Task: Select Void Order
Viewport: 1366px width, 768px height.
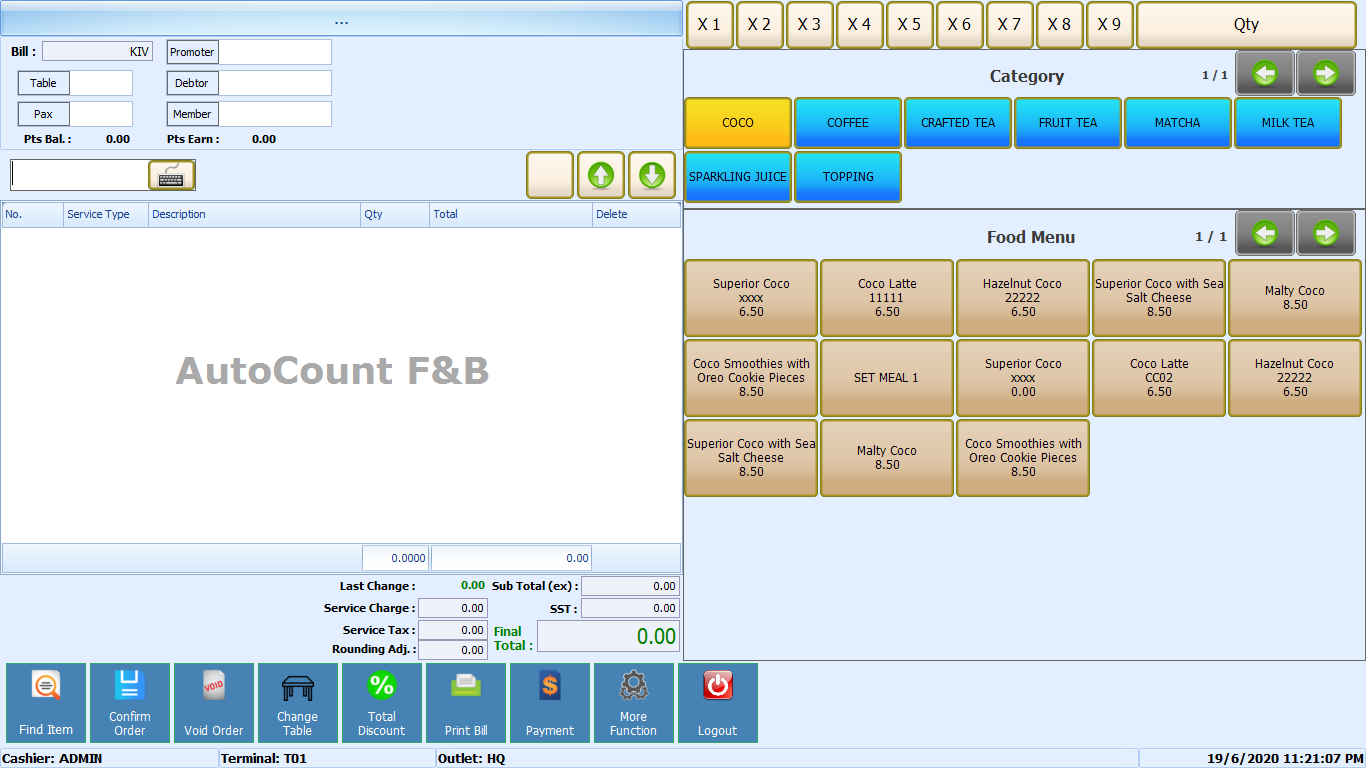Action: 214,703
